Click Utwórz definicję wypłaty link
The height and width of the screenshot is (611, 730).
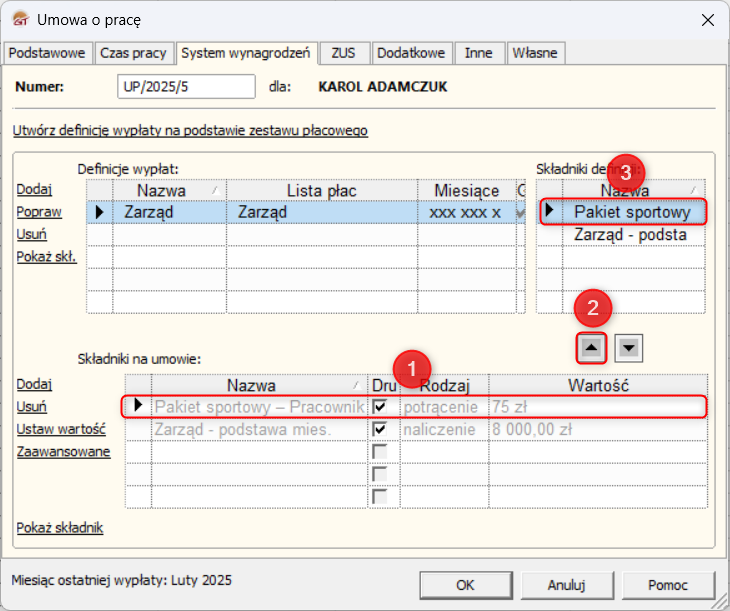point(191,130)
